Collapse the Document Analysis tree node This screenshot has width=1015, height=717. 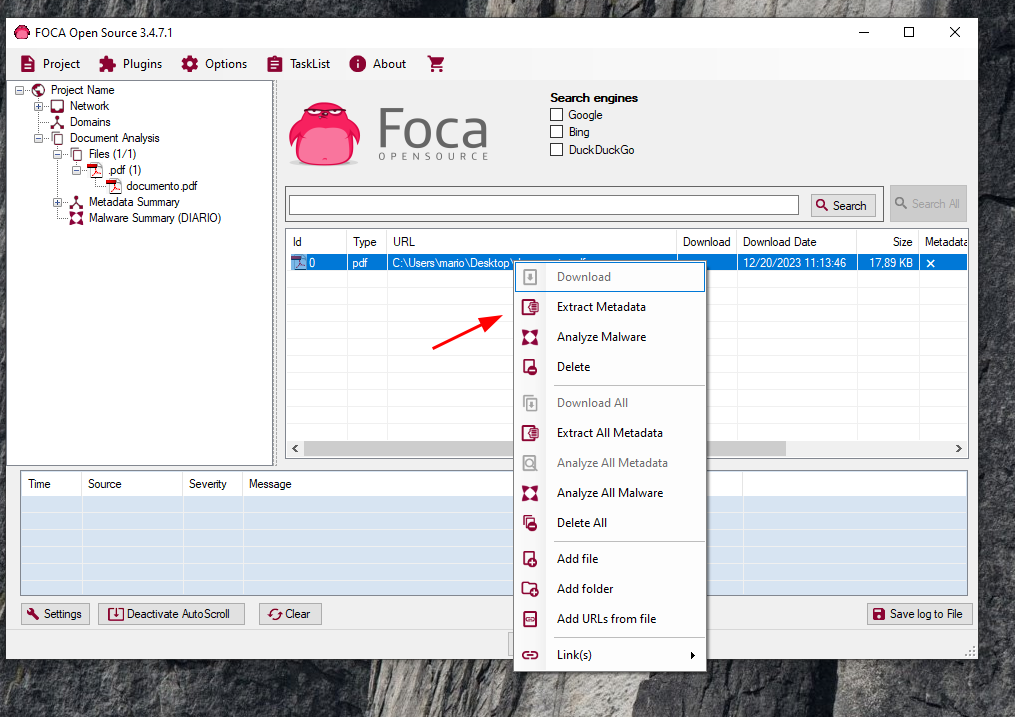pyautogui.click(x=39, y=138)
